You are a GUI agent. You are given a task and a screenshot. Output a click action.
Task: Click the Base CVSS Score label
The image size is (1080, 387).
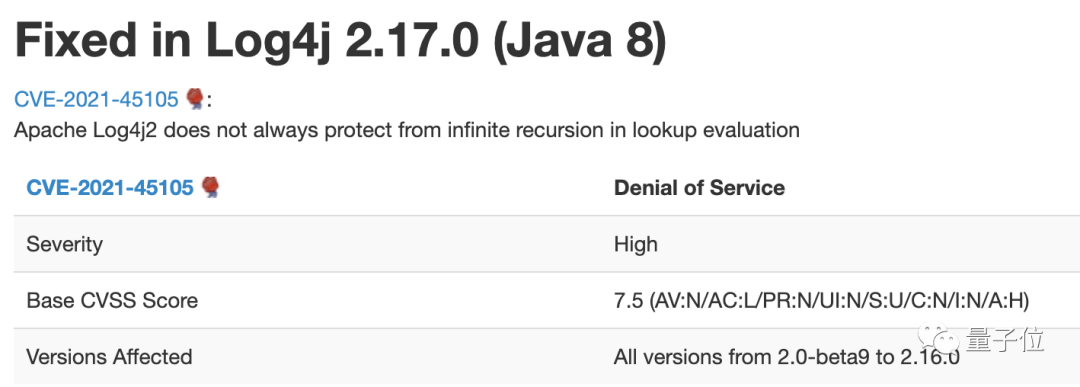[112, 301]
